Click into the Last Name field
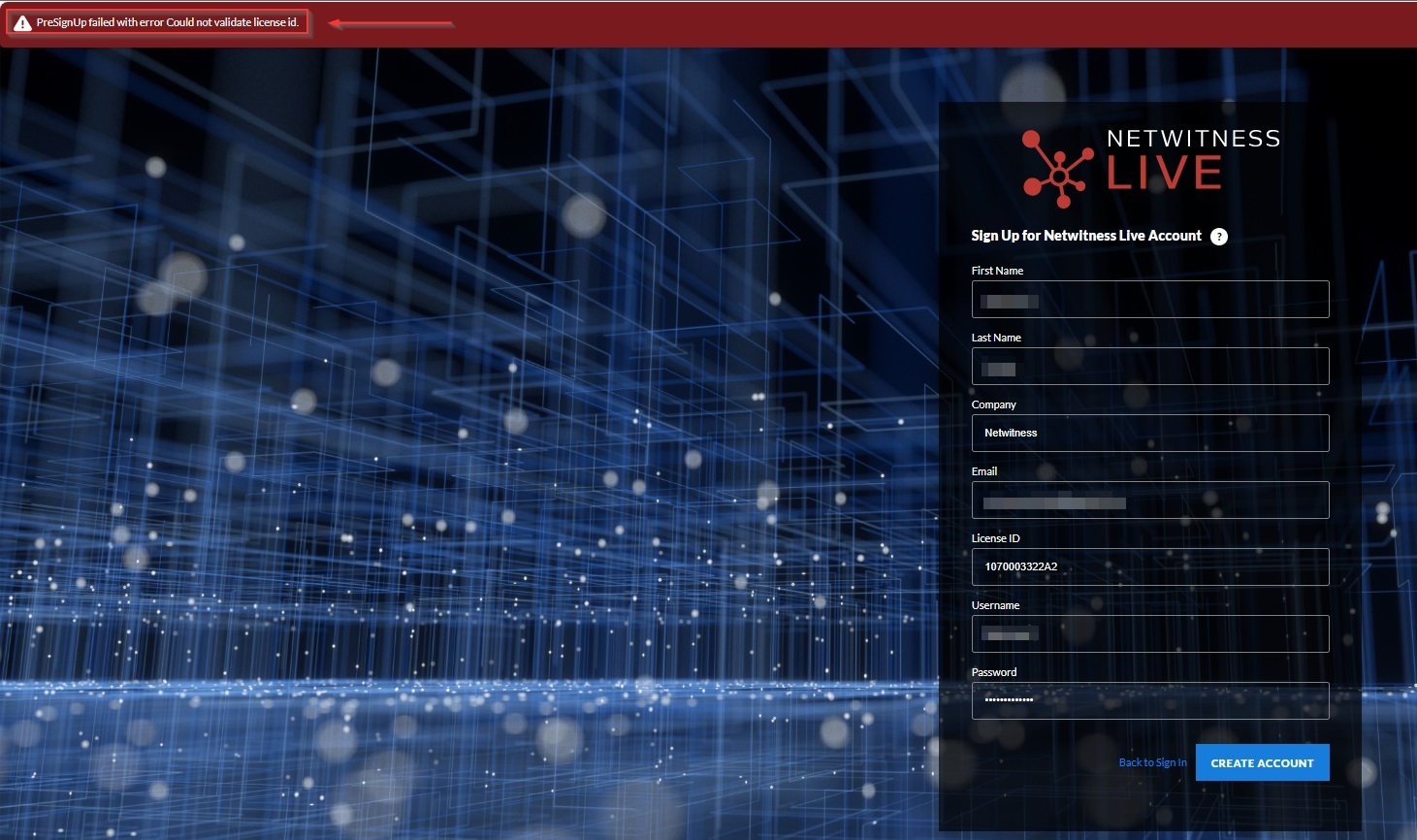This screenshot has width=1417, height=840. coord(1149,367)
